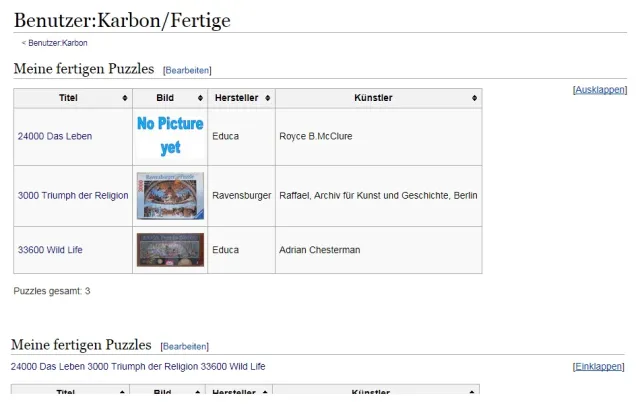Select the Educa cell in Wild Life row
The width and height of the screenshot is (640, 404).
[x=242, y=250]
